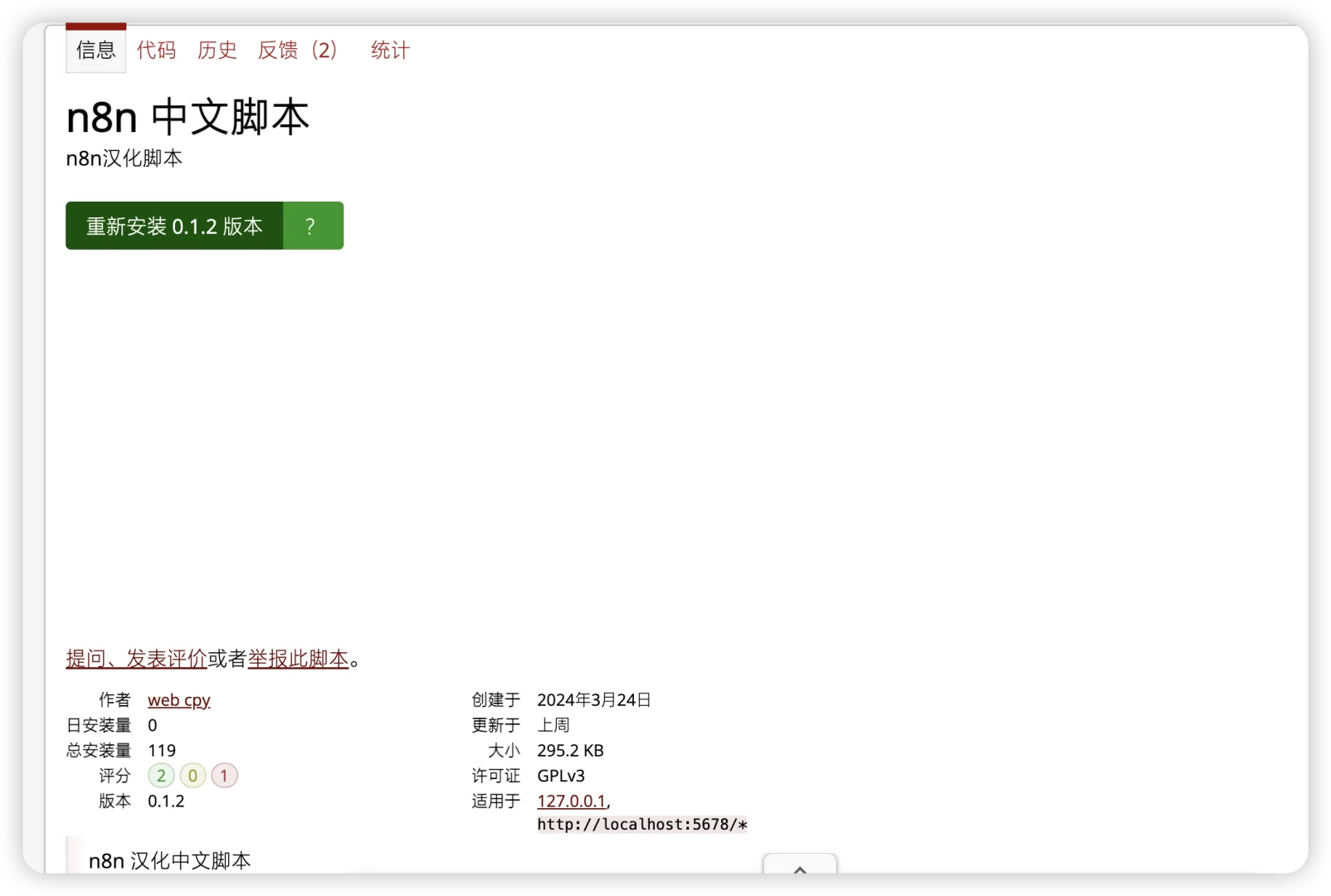Visit author profile web cpy
This screenshot has height=896, width=1331.
tap(178, 700)
